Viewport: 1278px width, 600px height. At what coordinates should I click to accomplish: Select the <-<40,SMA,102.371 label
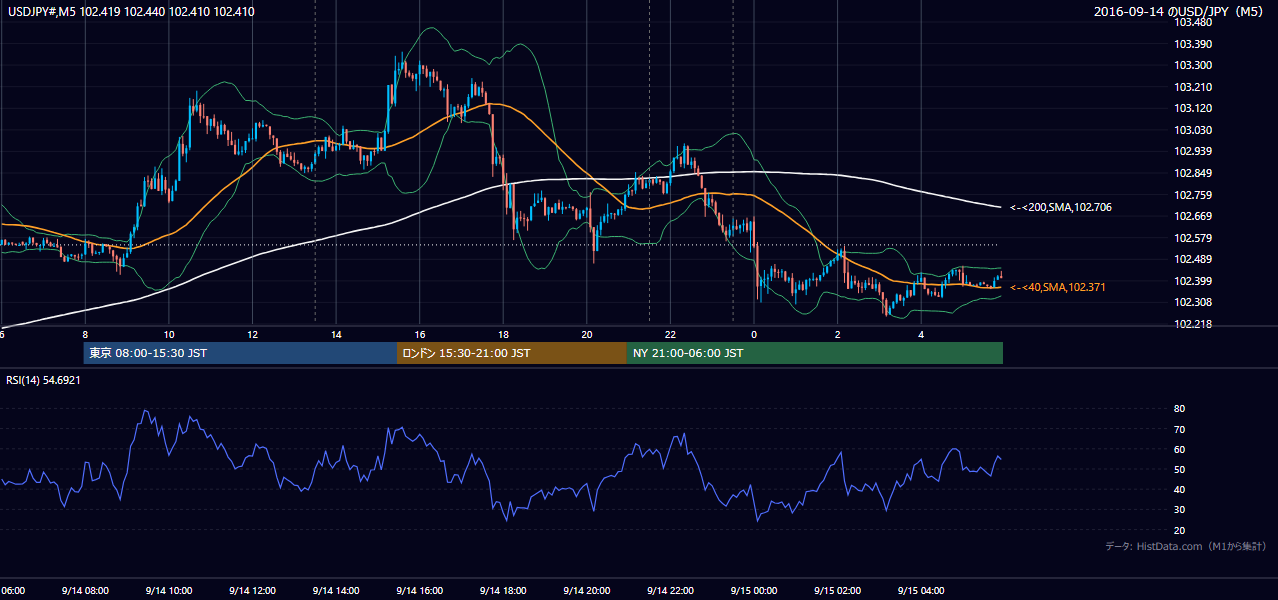(1058, 287)
